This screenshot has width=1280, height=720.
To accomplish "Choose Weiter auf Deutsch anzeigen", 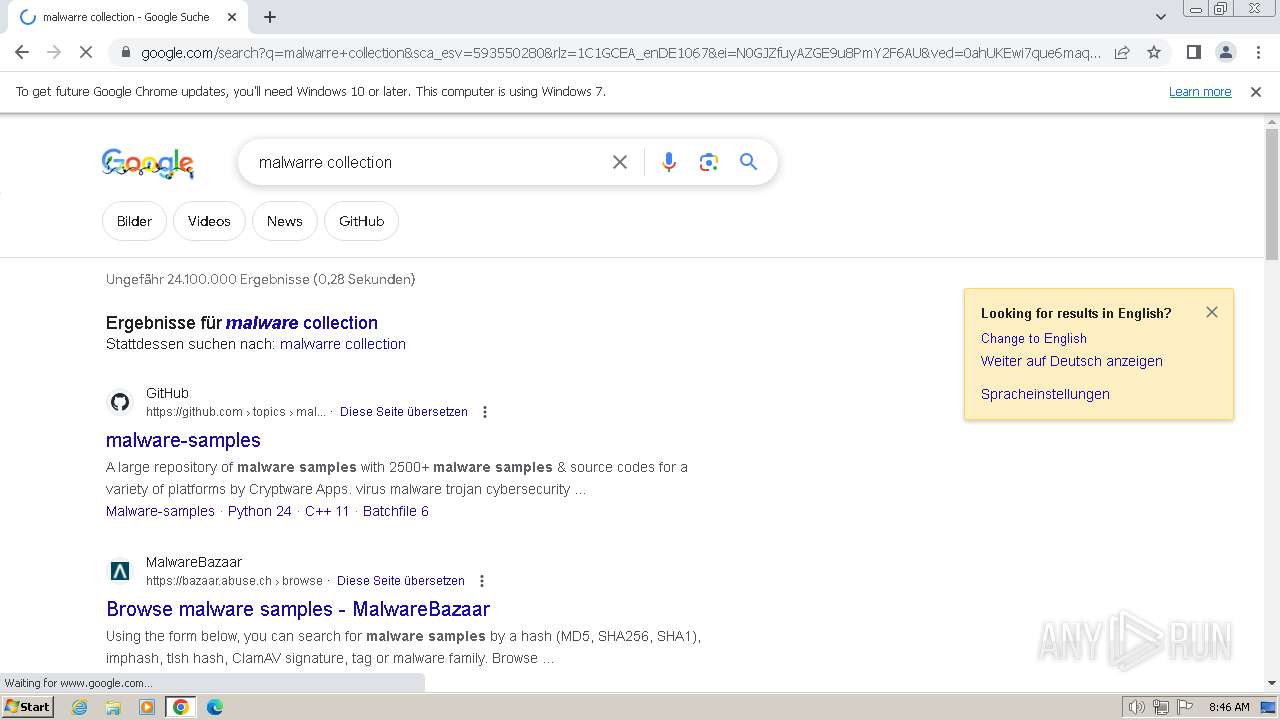I will [x=1072, y=361].
